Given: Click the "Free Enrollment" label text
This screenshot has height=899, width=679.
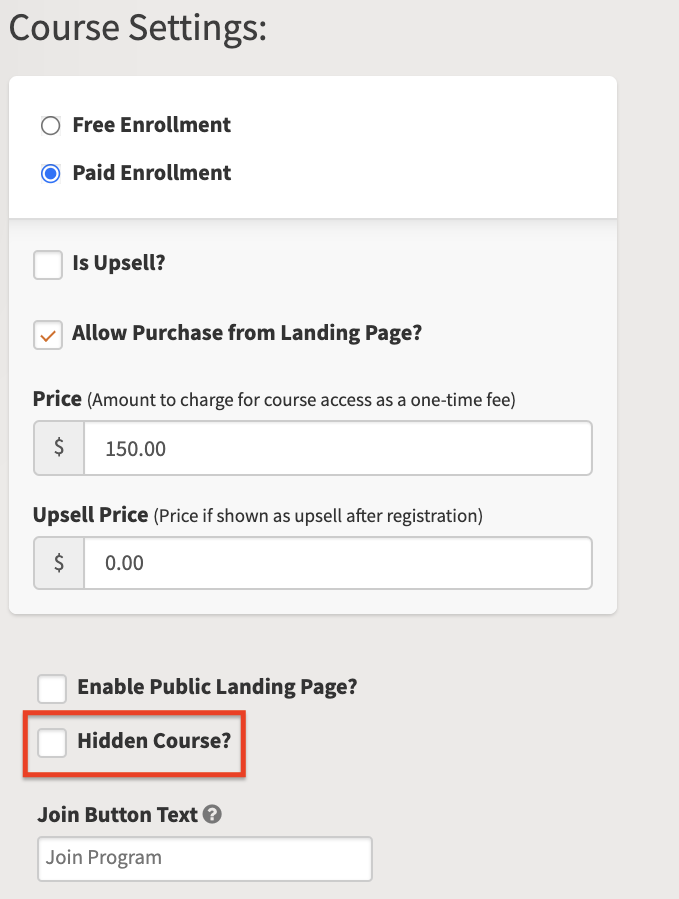Looking at the screenshot, I should pos(151,124).
